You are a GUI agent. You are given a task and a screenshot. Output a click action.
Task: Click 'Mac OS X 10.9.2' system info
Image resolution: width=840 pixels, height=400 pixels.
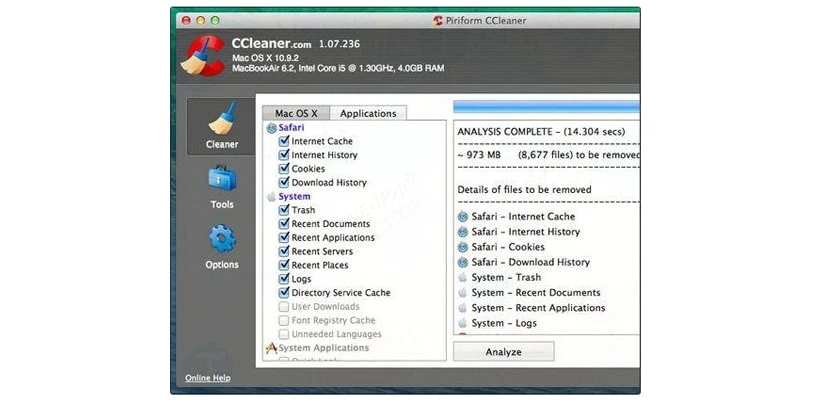pyautogui.click(x=265, y=58)
